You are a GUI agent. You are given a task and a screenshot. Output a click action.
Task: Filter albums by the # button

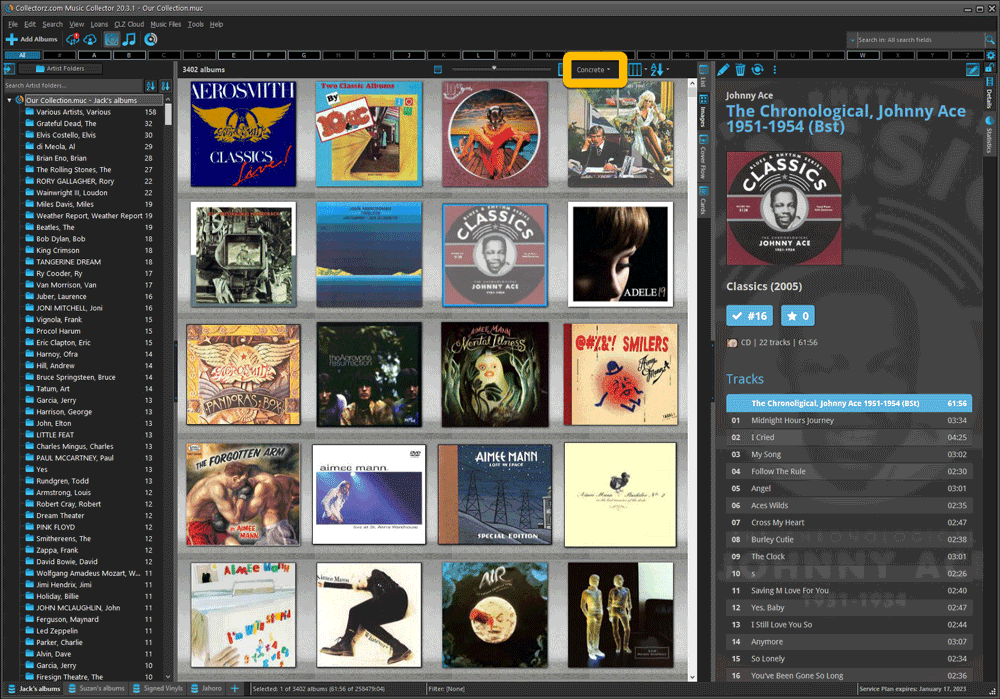point(59,55)
